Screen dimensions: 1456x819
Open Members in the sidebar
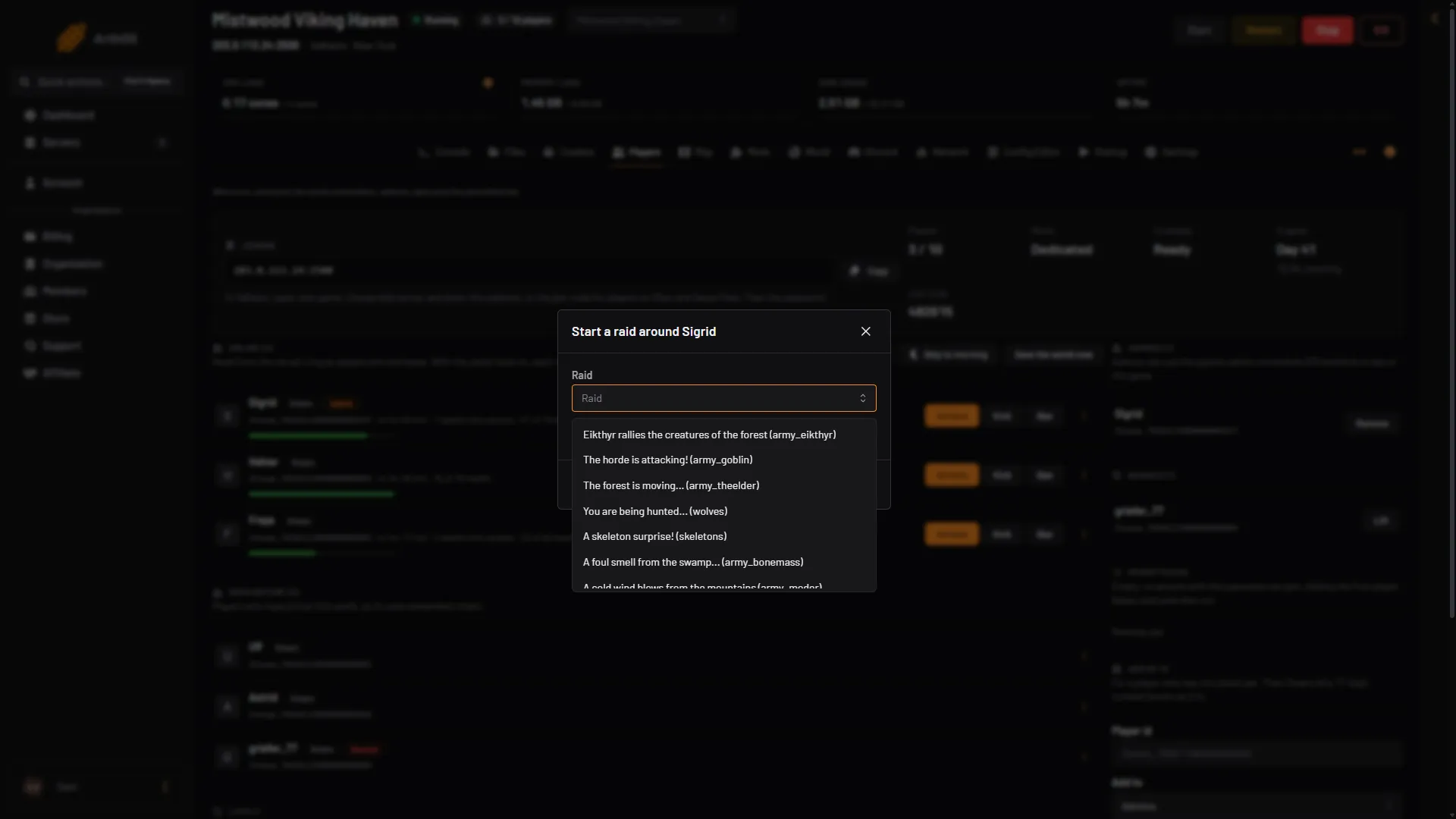(x=97, y=291)
